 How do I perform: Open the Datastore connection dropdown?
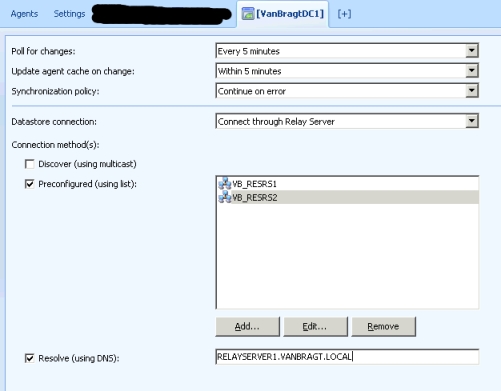(472, 121)
